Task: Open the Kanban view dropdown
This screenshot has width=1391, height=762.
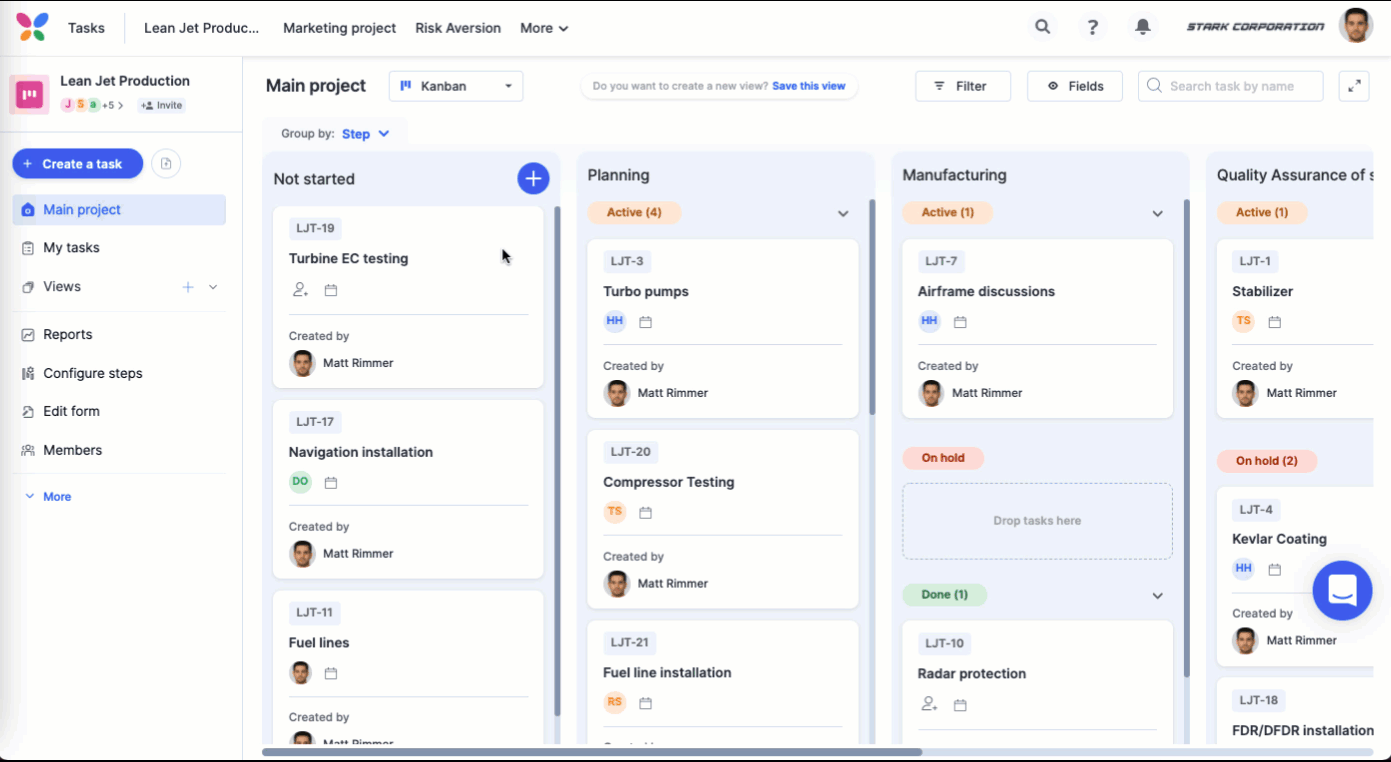Action: [x=456, y=86]
